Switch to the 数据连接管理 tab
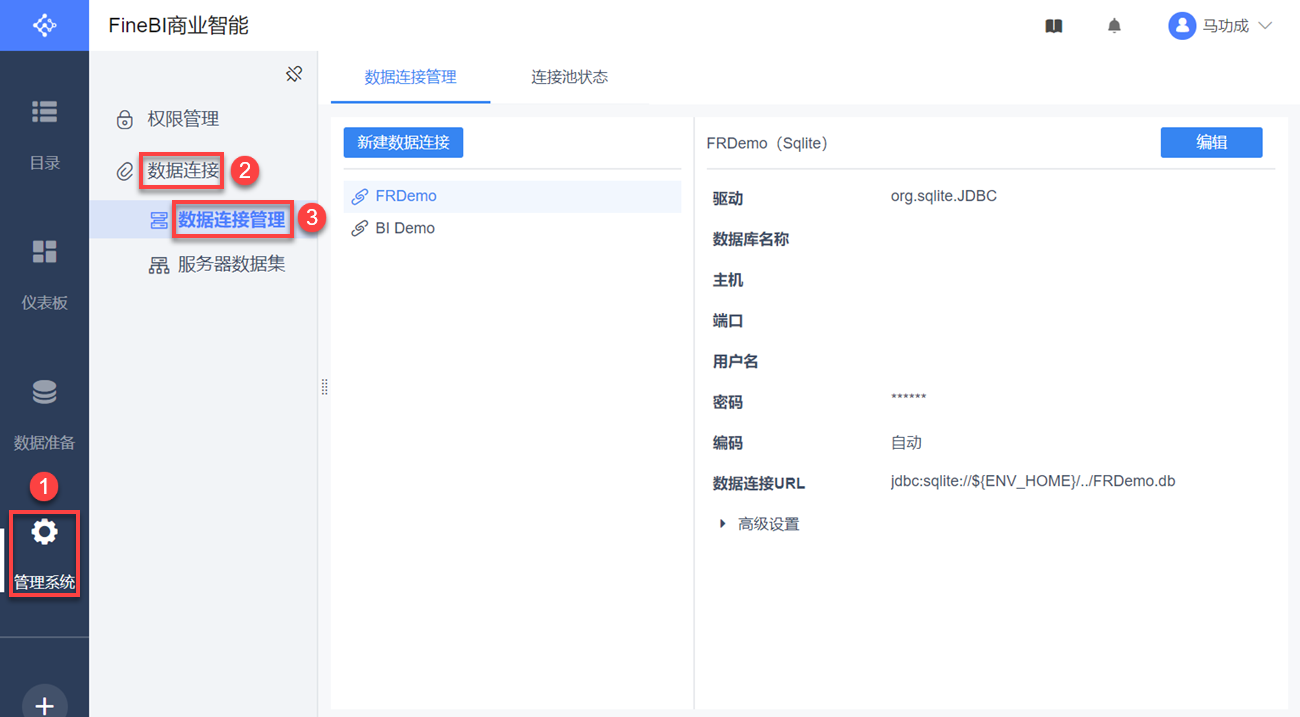The image size is (1300, 717). click(x=411, y=77)
